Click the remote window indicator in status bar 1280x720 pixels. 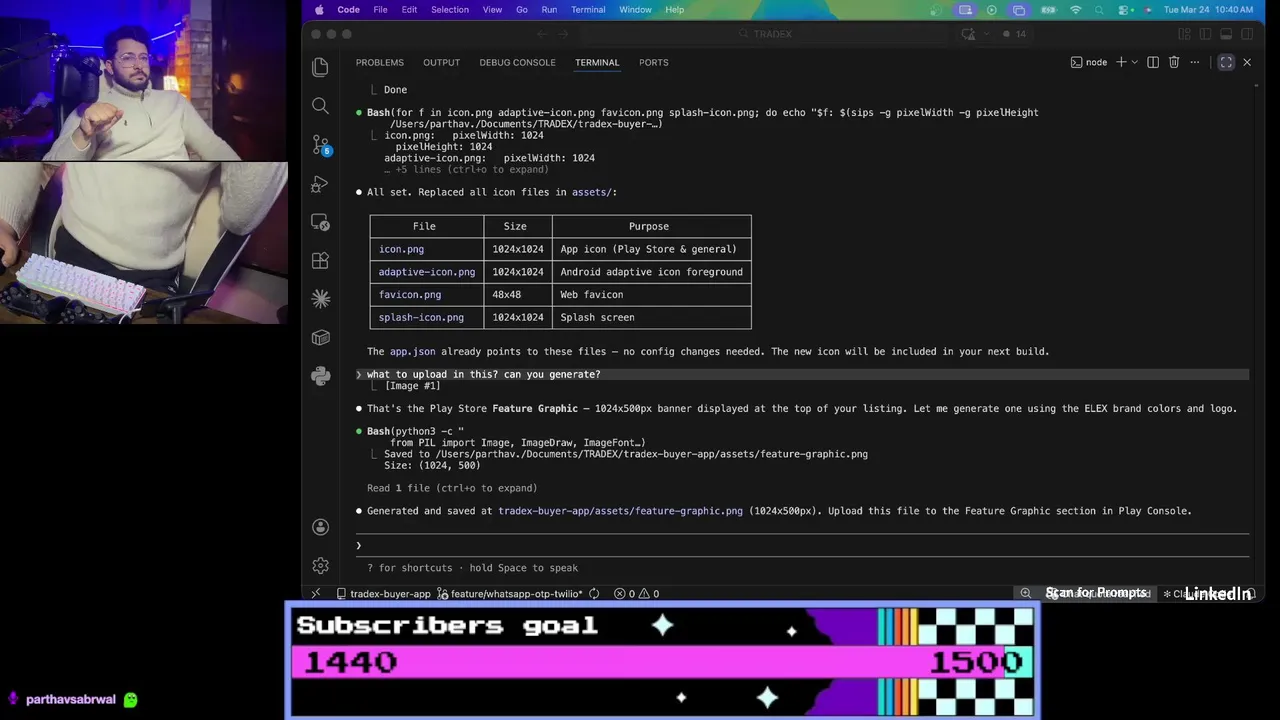click(316, 593)
